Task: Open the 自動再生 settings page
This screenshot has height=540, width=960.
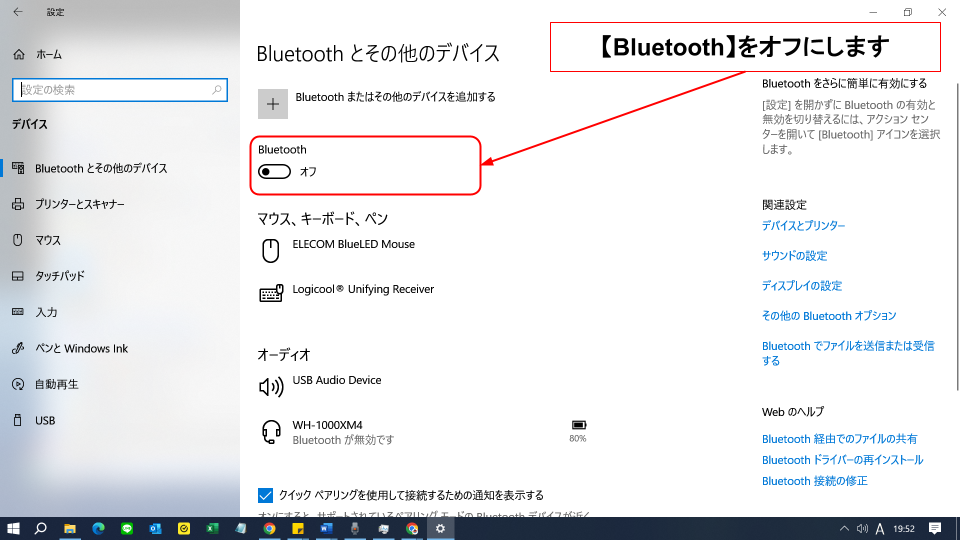Action: 56,384
